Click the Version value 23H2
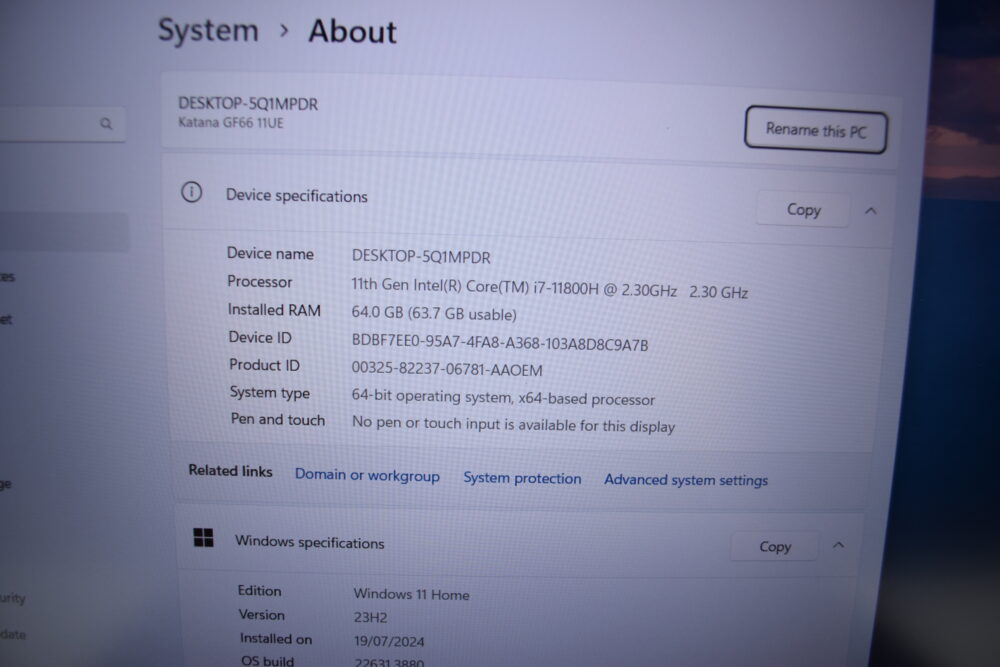 (x=371, y=617)
